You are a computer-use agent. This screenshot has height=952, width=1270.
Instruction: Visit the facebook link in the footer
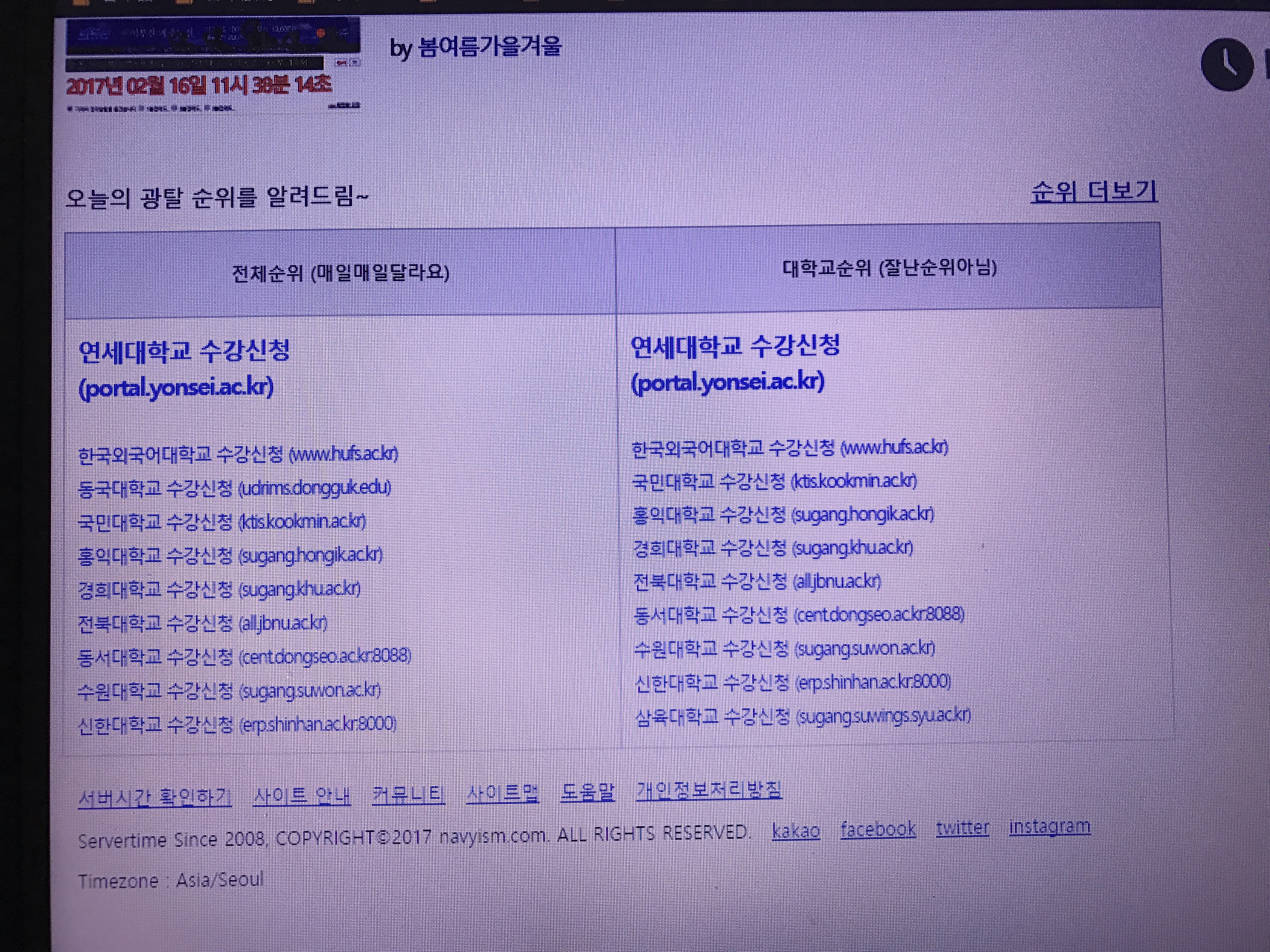878,829
